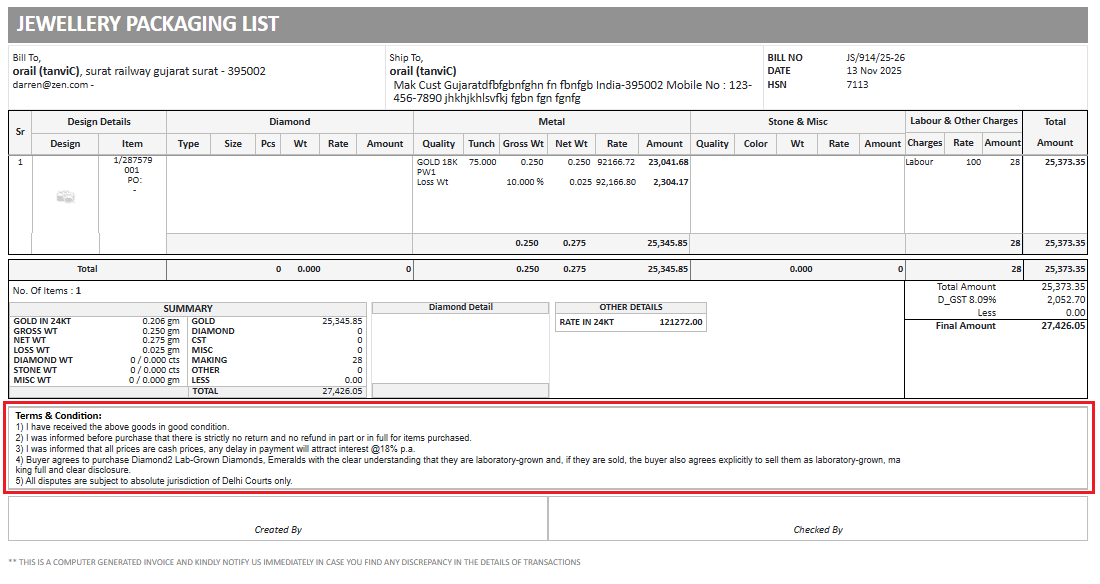This screenshot has width=1100, height=584.
Task: Click the Diamond column group header
Action: click(289, 122)
